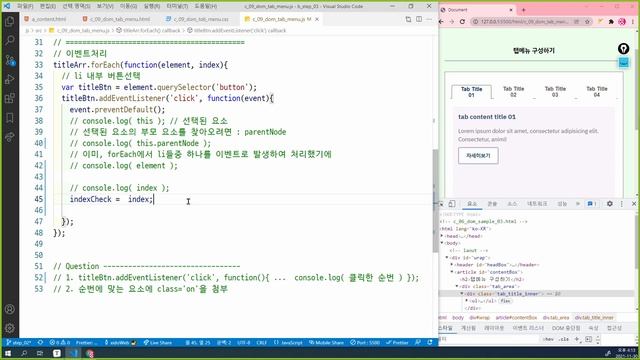Screen dimensions: 640x360
Task: Close the c_09_dom_tab_menu.js tab
Action: pos(317,19)
